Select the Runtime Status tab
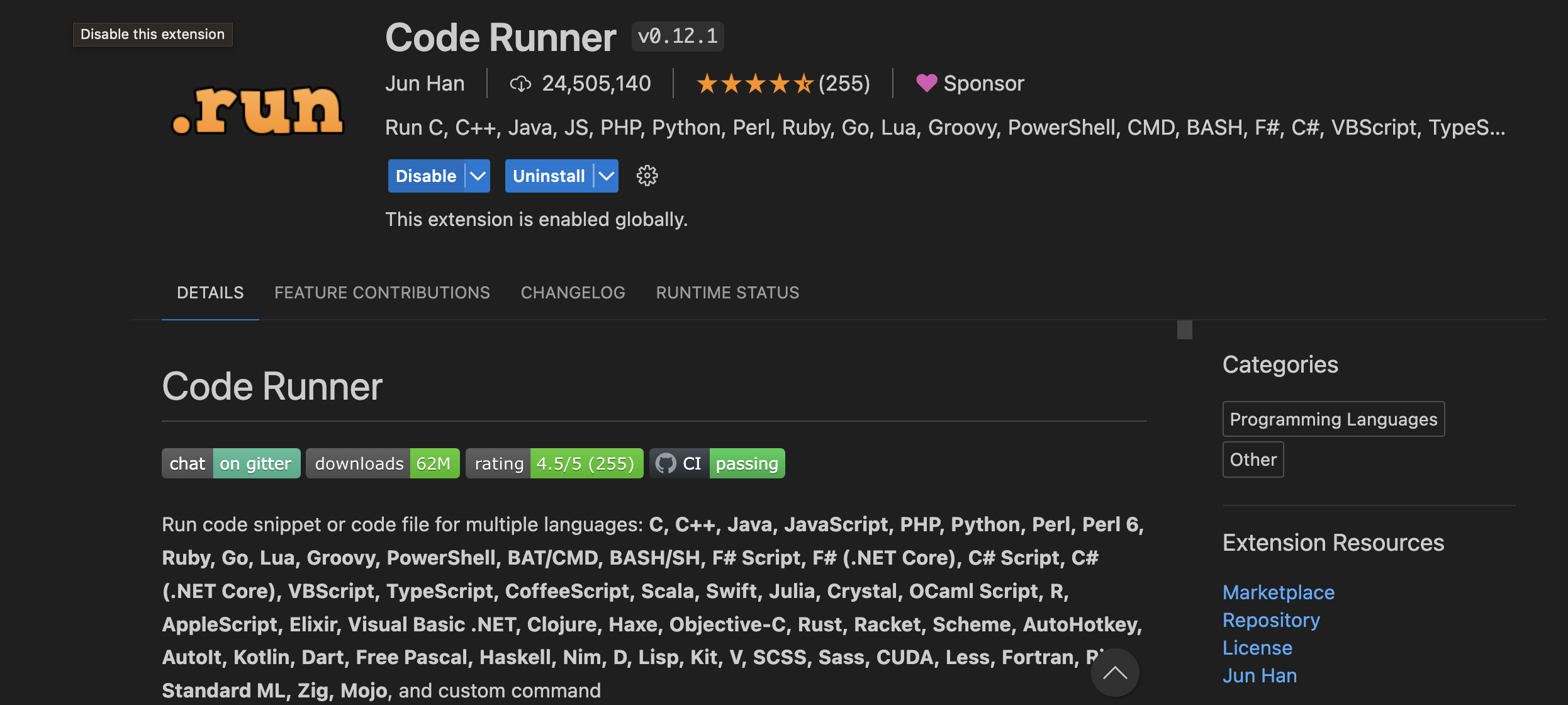The width and height of the screenshot is (1568, 705). pyautogui.click(x=727, y=293)
